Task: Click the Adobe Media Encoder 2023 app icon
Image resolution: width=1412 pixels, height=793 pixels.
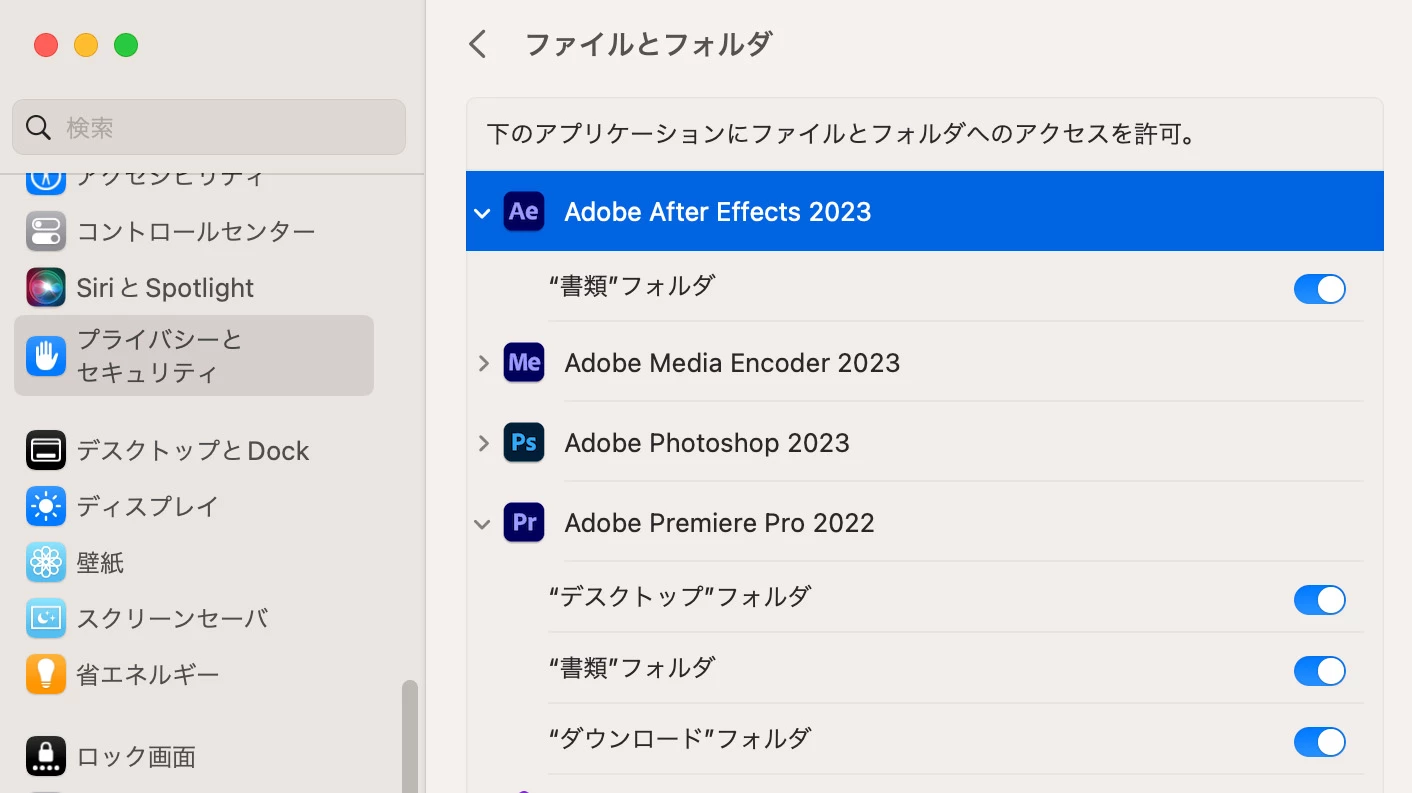Action: [x=524, y=362]
